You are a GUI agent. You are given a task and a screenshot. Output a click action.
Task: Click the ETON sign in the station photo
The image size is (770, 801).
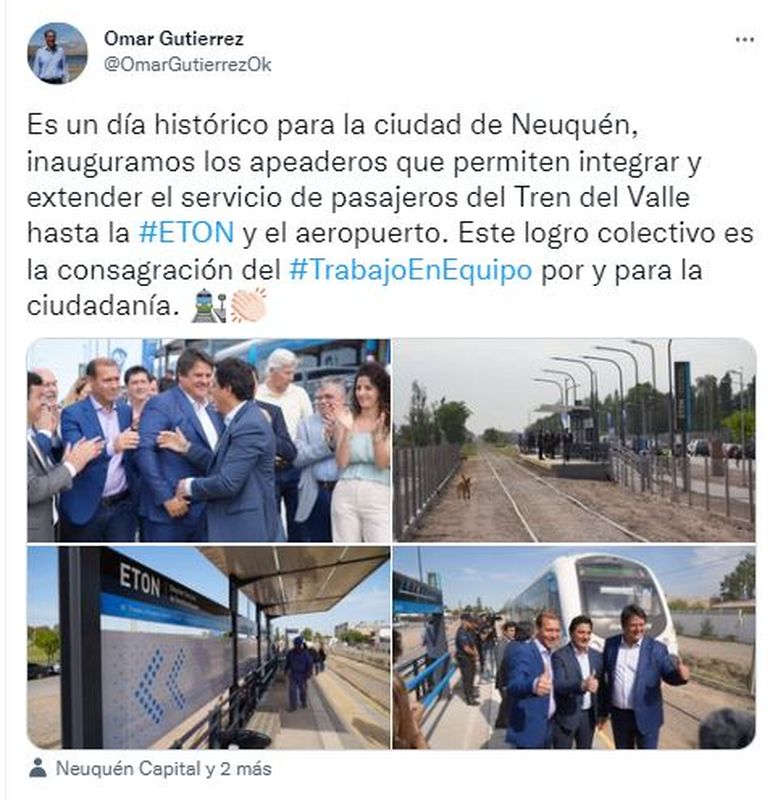point(139,580)
